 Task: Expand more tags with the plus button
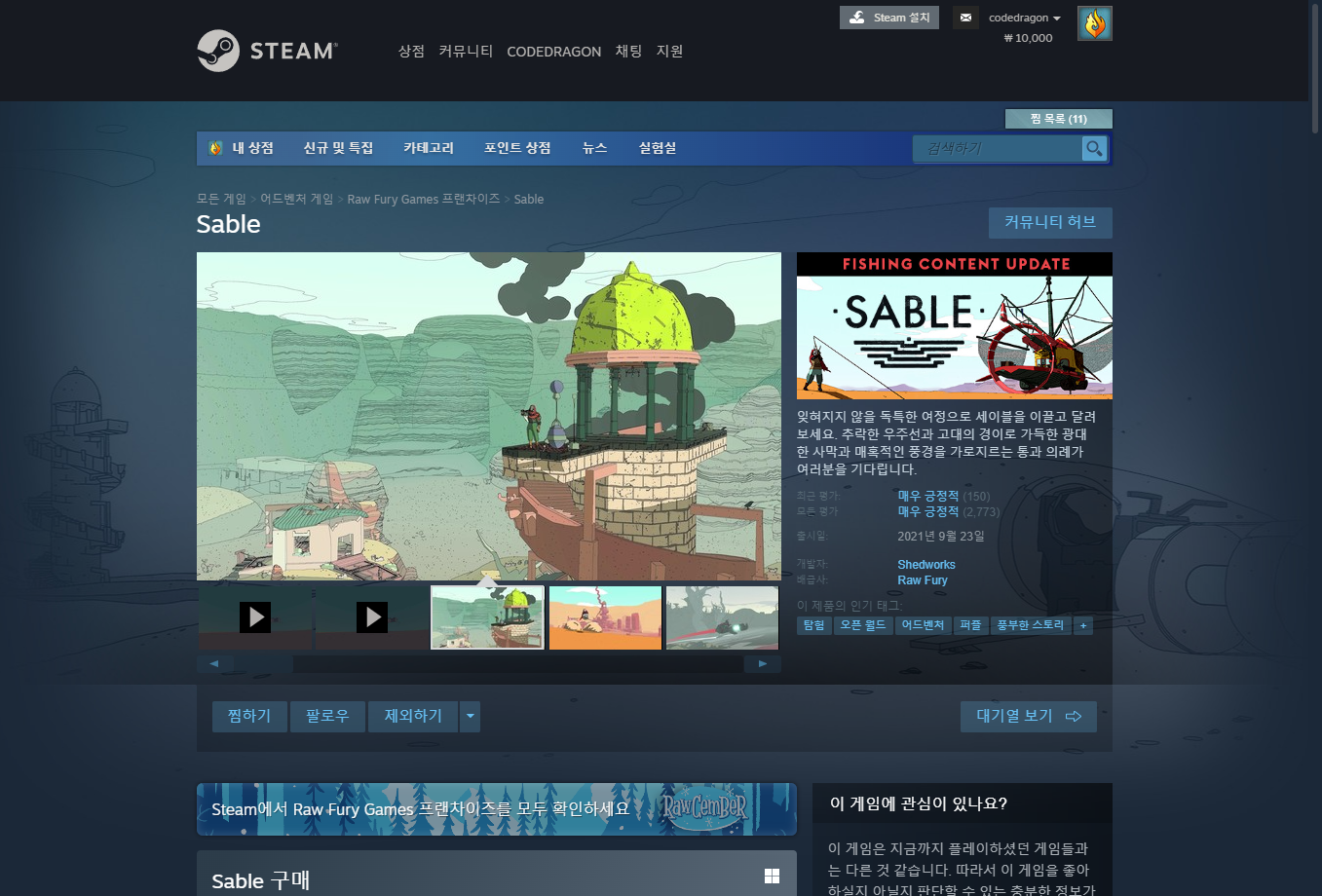coord(1082,625)
